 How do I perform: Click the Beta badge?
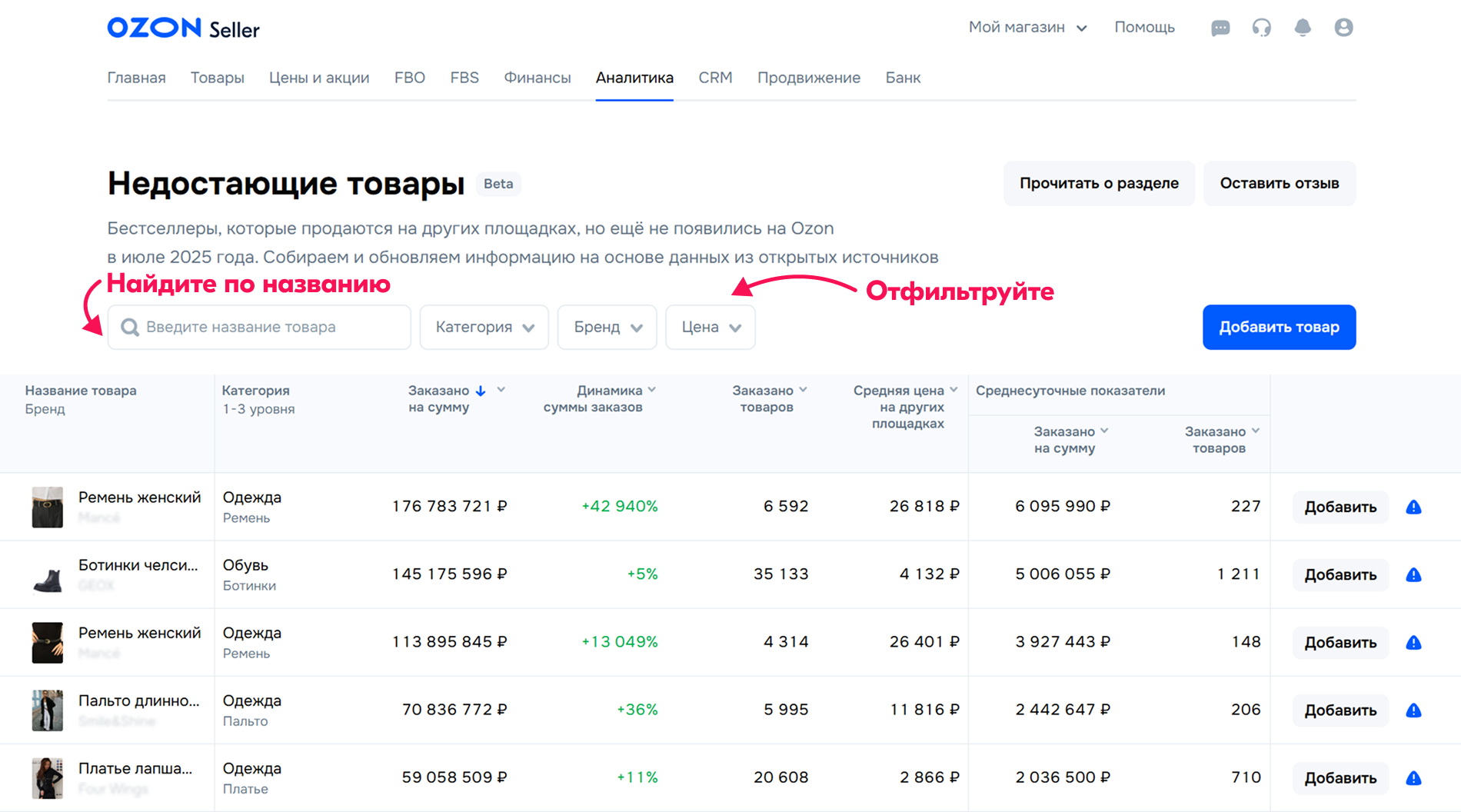498,184
